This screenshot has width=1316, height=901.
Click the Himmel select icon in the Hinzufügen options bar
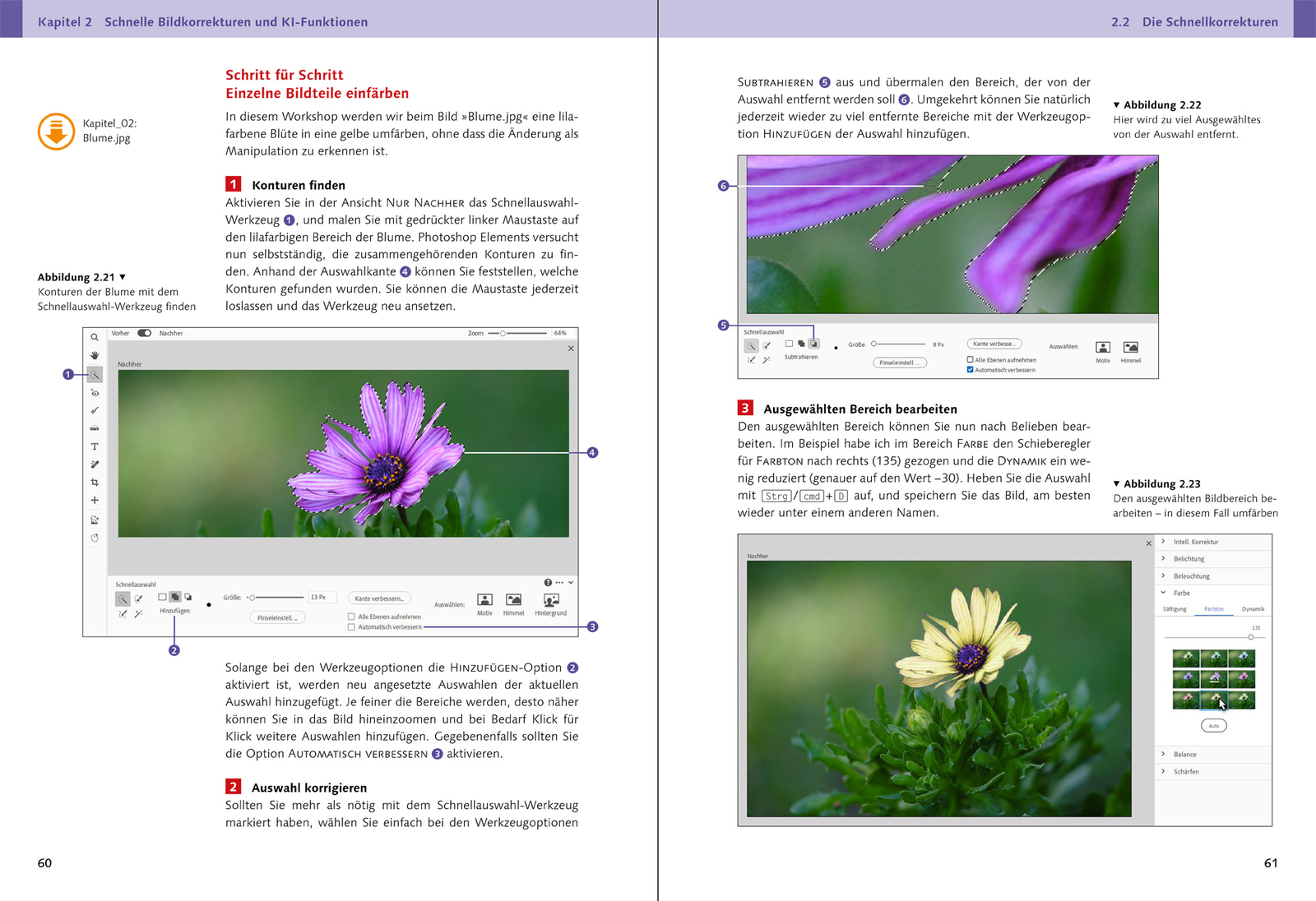click(514, 600)
